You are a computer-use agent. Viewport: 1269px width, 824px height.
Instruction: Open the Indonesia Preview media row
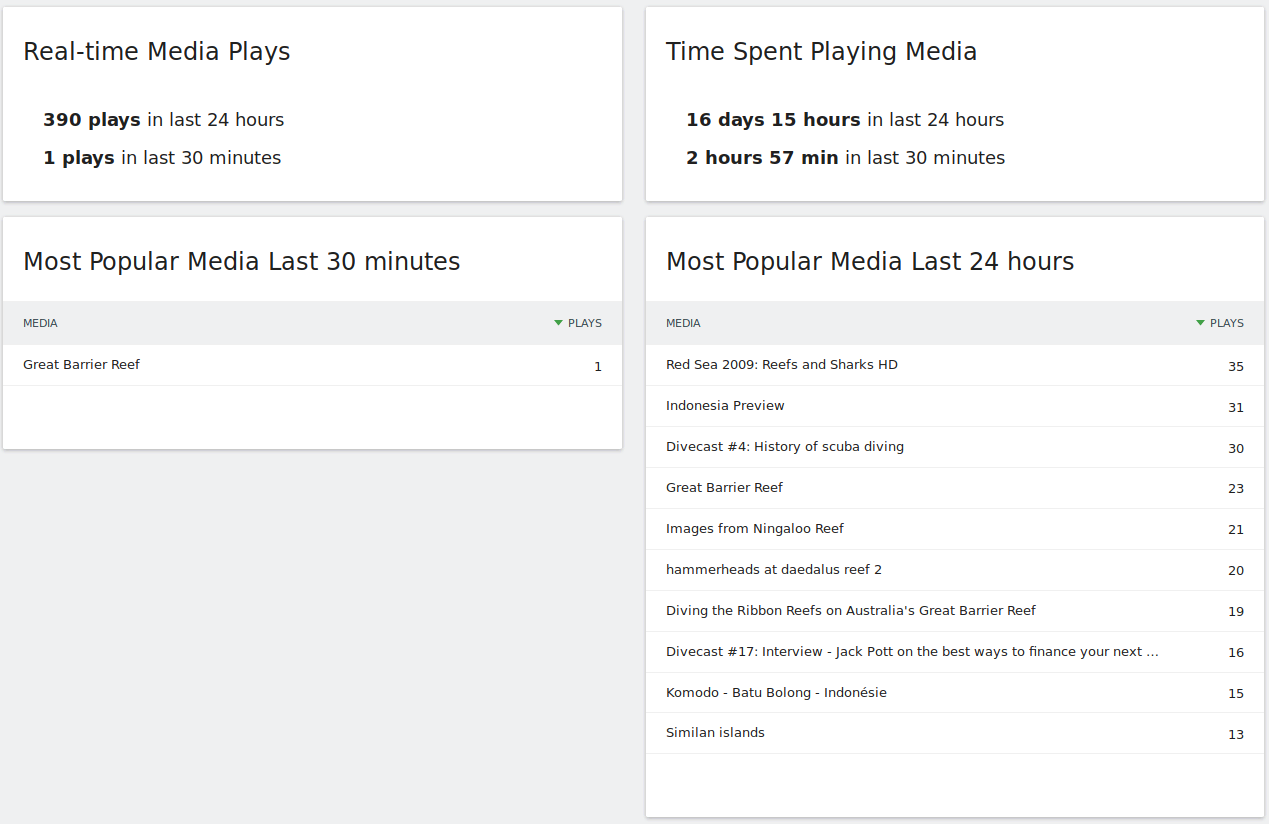tap(725, 406)
